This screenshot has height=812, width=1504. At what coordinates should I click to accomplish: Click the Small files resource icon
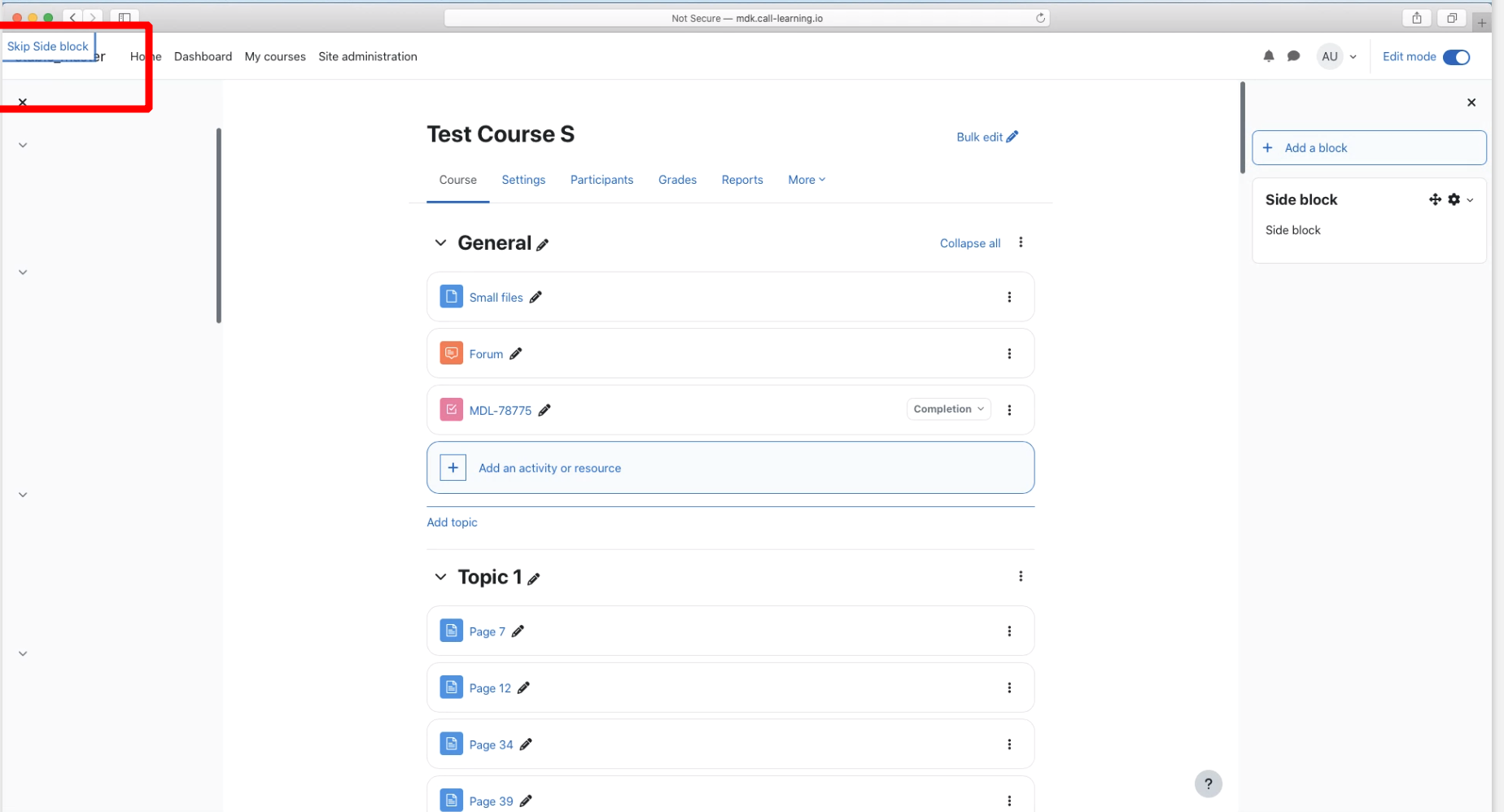click(452, 296)
